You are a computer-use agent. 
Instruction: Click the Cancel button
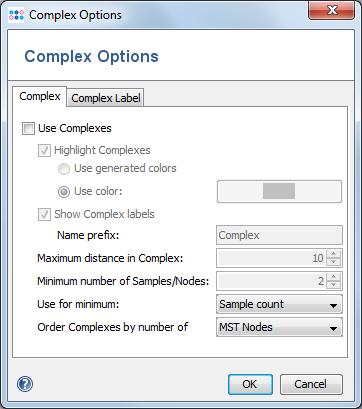[311, 384]
